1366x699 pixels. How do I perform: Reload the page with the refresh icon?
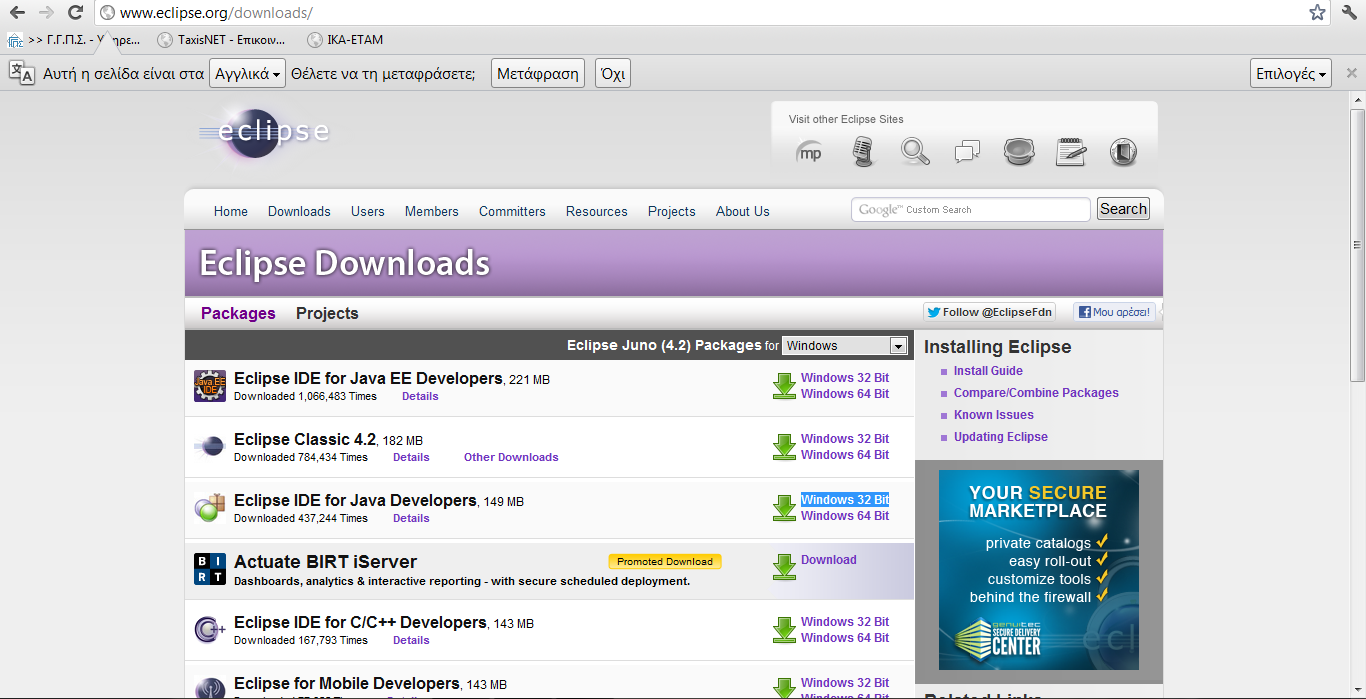tap(75, 12)
